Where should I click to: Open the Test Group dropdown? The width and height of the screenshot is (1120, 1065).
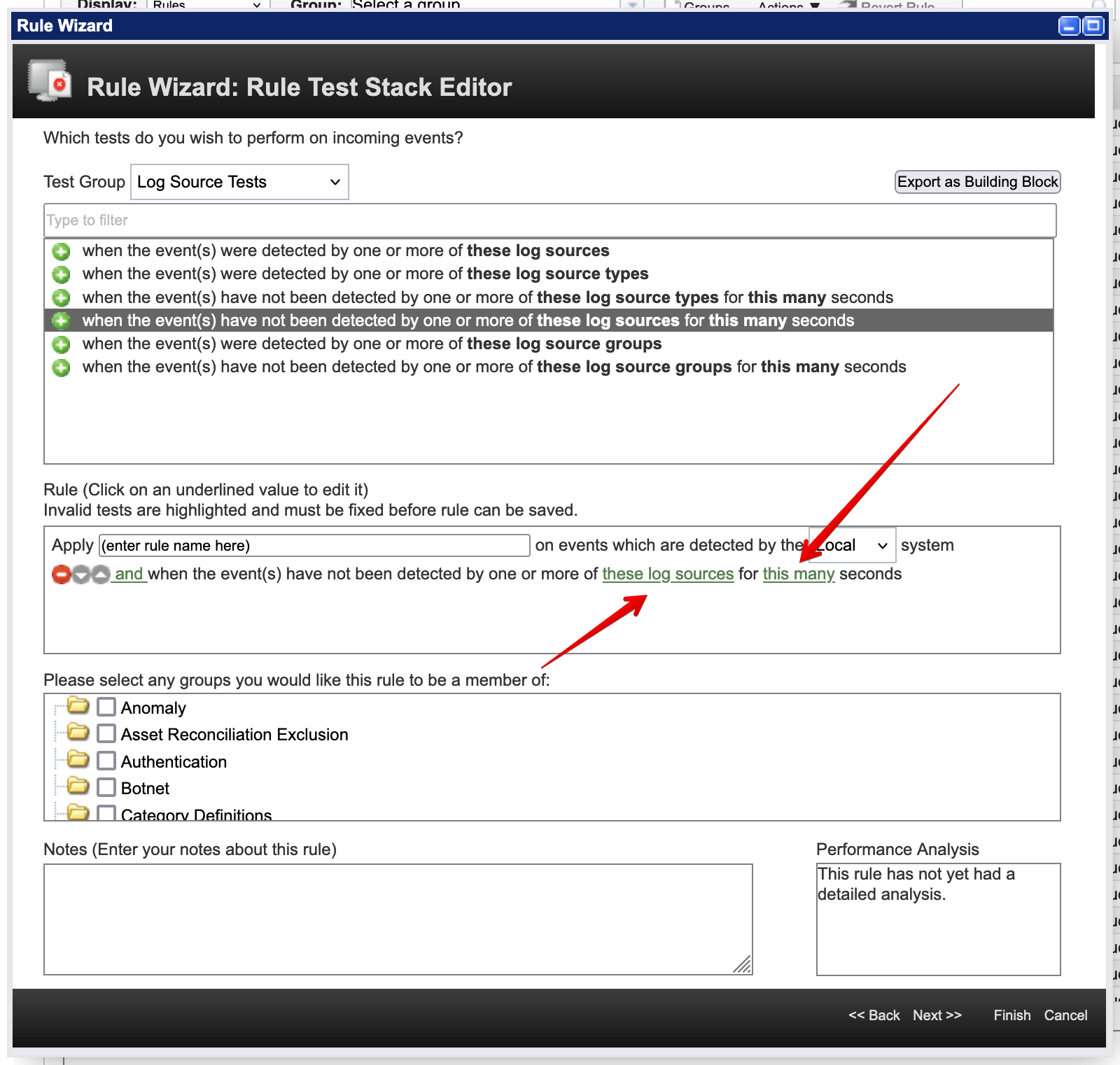pos(239,181)
